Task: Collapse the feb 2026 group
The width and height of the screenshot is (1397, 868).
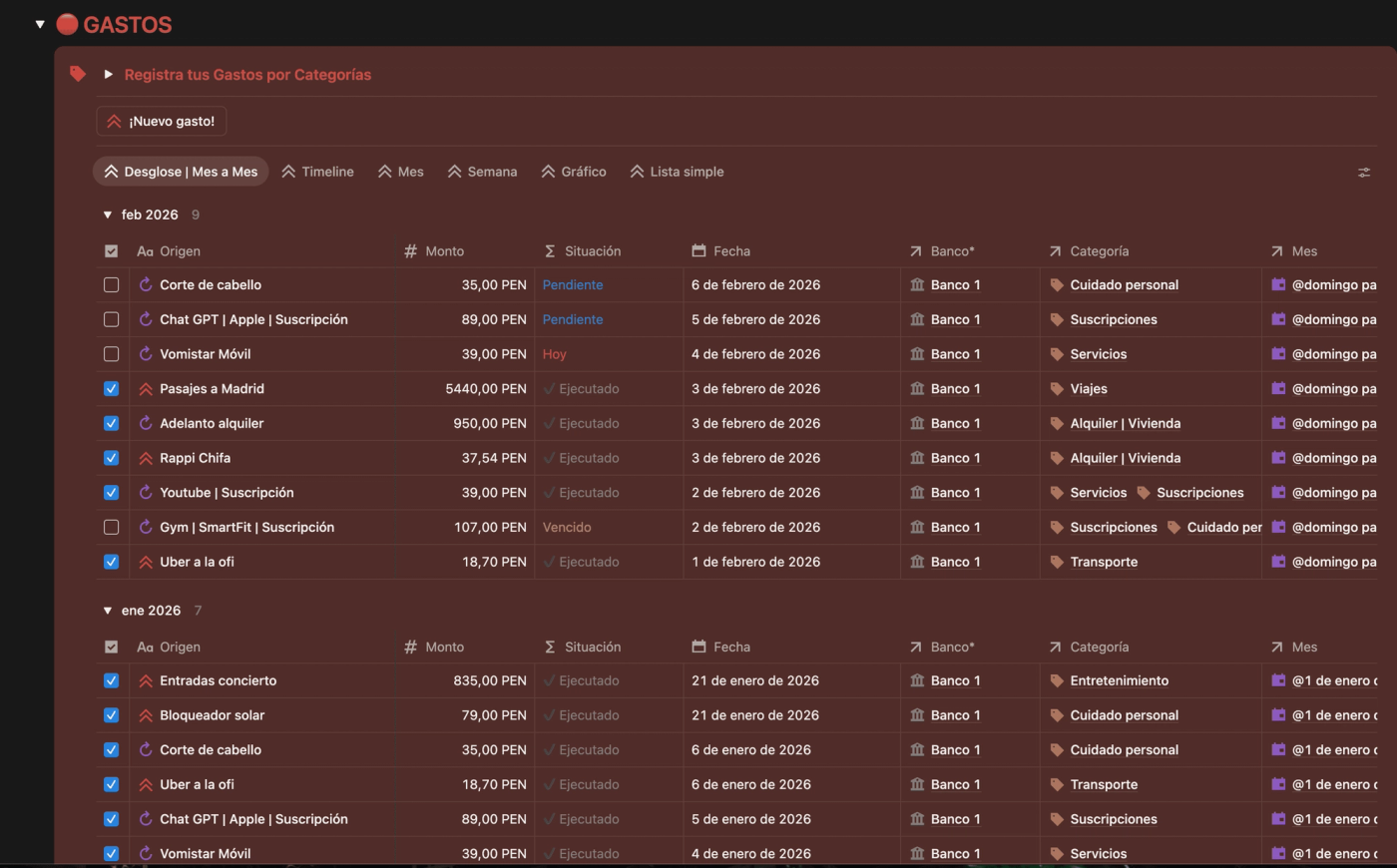Action: pyautogui.click(x=108, y=215)
